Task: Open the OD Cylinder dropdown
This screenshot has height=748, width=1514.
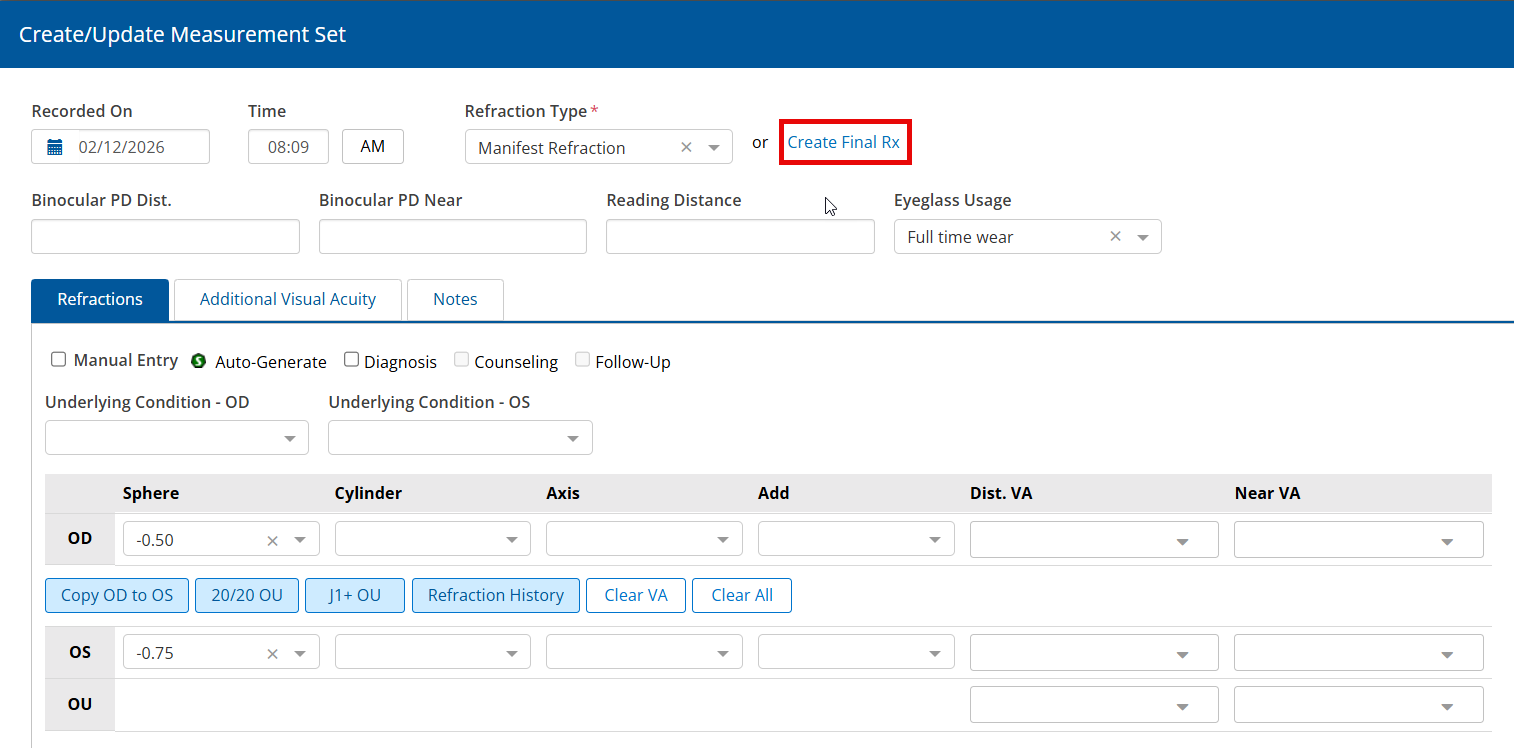Action: click(511, 540)
